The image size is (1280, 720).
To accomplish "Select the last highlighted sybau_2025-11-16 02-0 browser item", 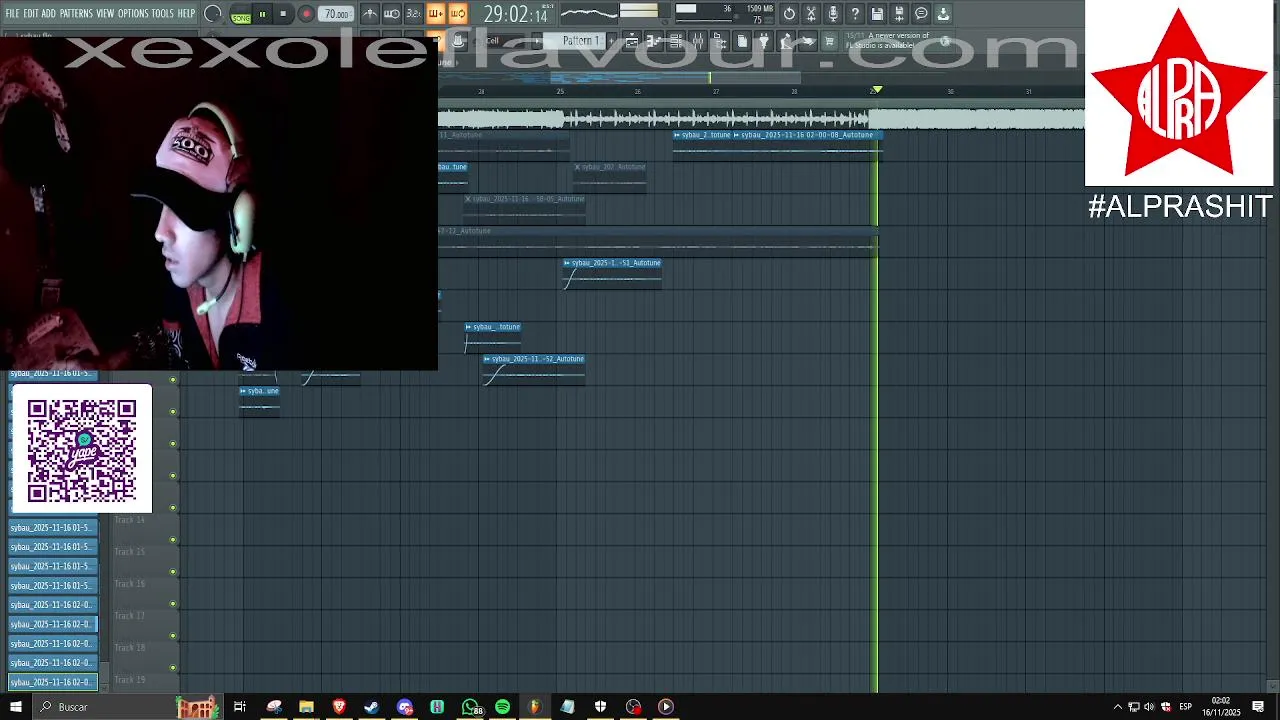I will click(x=52, y=682).
